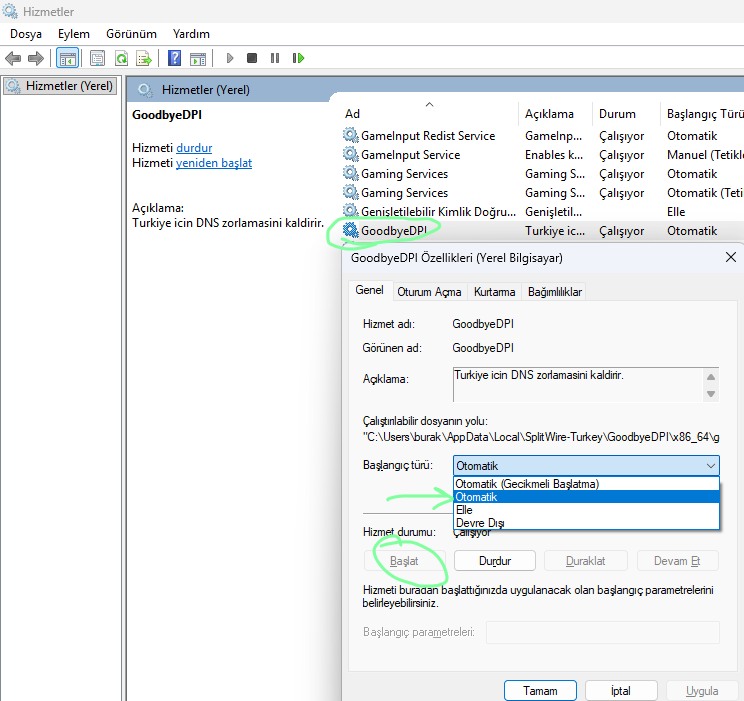The height and width of the screenshot is (701, 744).
Task: Click the Show/Hide action pane icon
Action: (198, 59)
